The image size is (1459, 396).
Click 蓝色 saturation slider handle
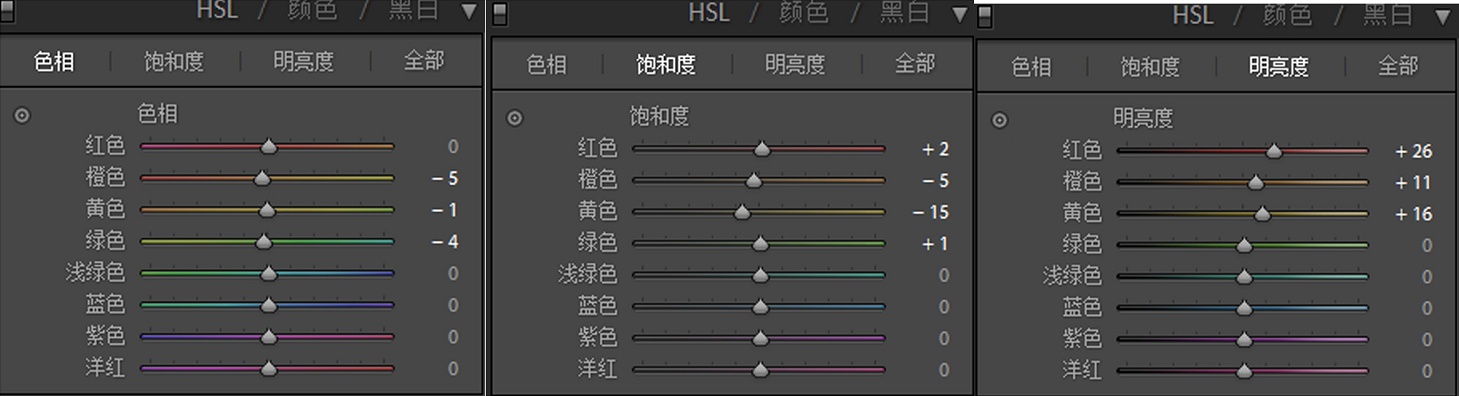760,308
